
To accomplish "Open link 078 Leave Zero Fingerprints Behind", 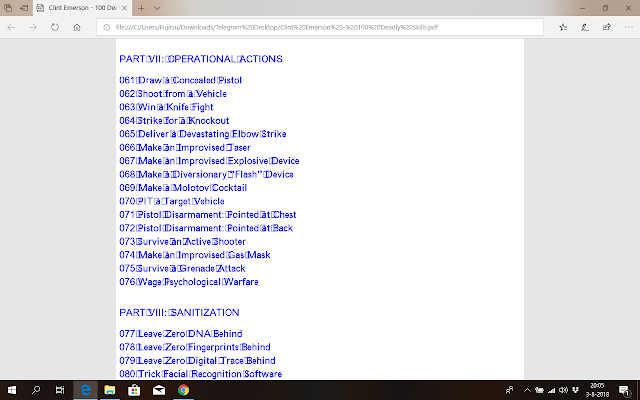I will pos(195,347).
